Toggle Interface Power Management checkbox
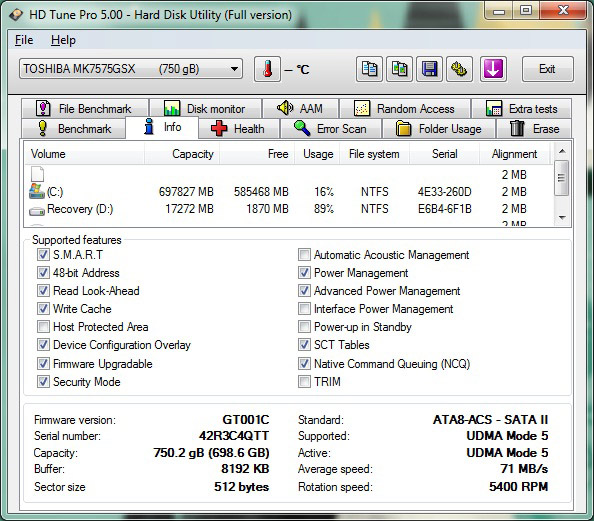The width and height of the screenshot is (594, 521). click(304, 308)
